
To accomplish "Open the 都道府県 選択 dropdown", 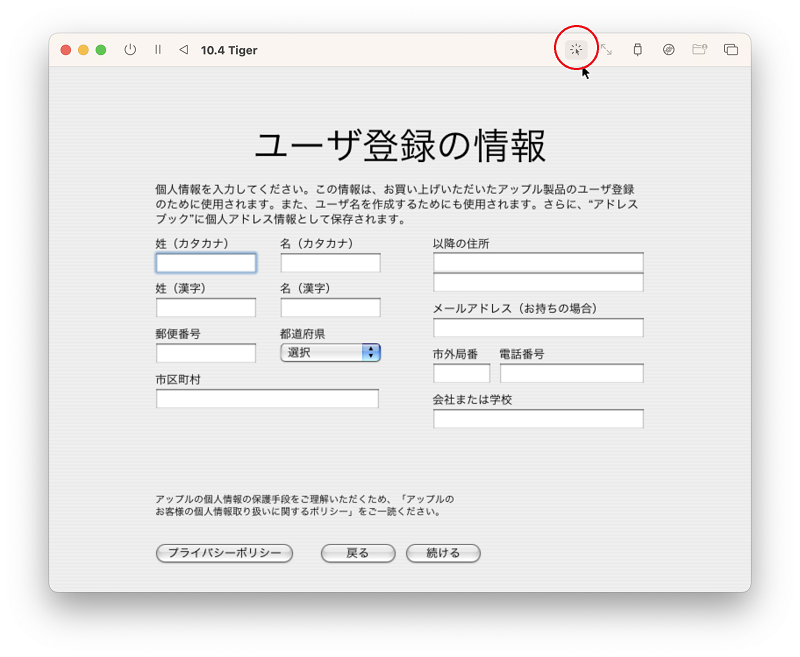I will coord(331,352).
